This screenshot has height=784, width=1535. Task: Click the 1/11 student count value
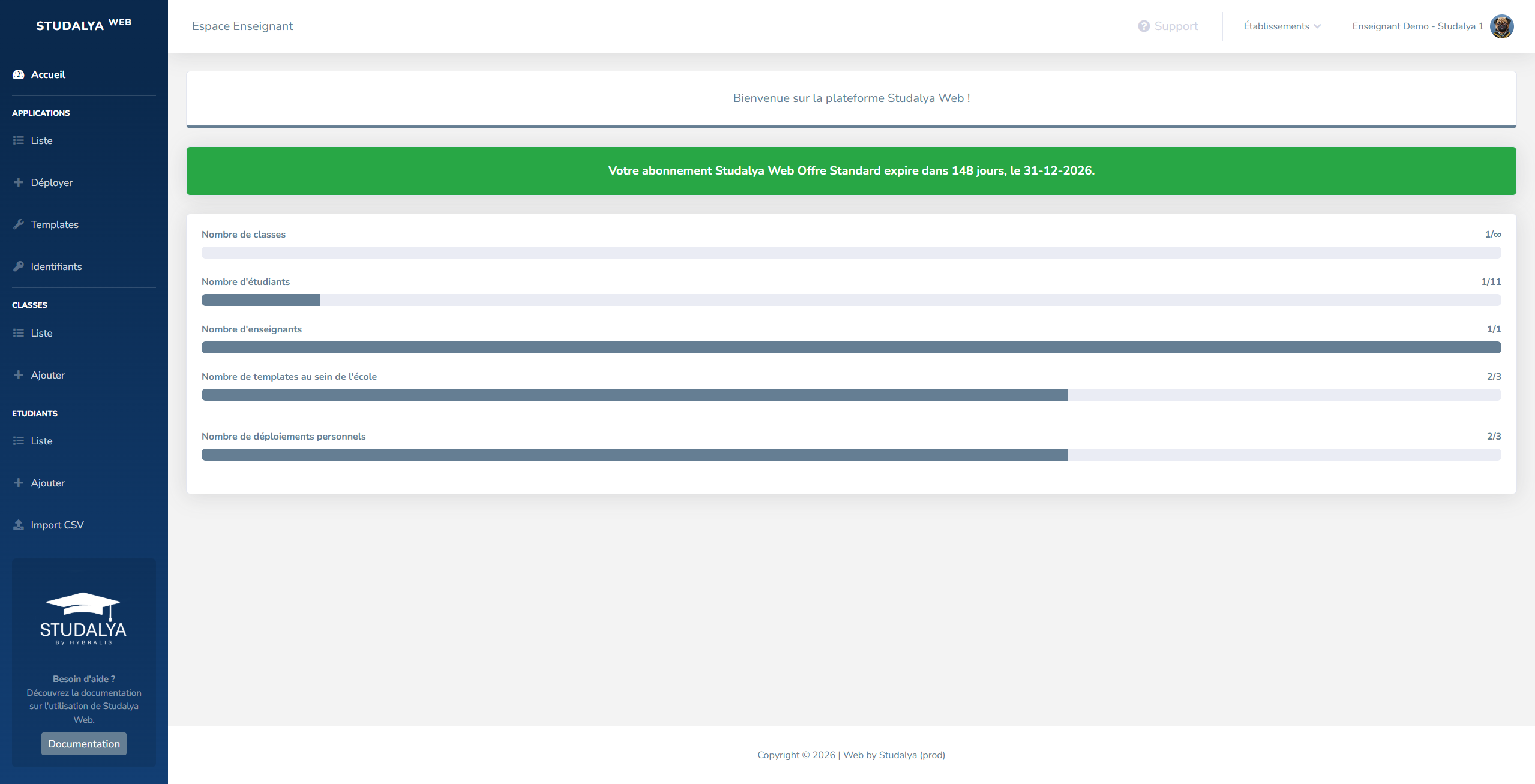pos(1491,282)
